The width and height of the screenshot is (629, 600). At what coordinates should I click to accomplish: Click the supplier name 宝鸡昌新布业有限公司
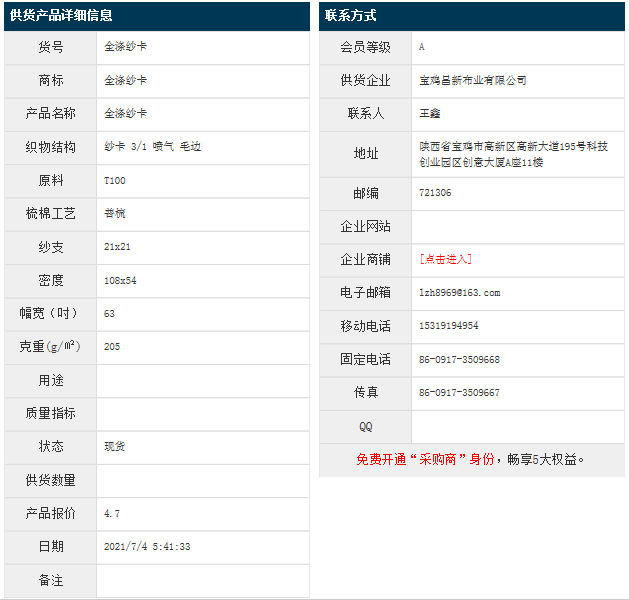(472, 80)
